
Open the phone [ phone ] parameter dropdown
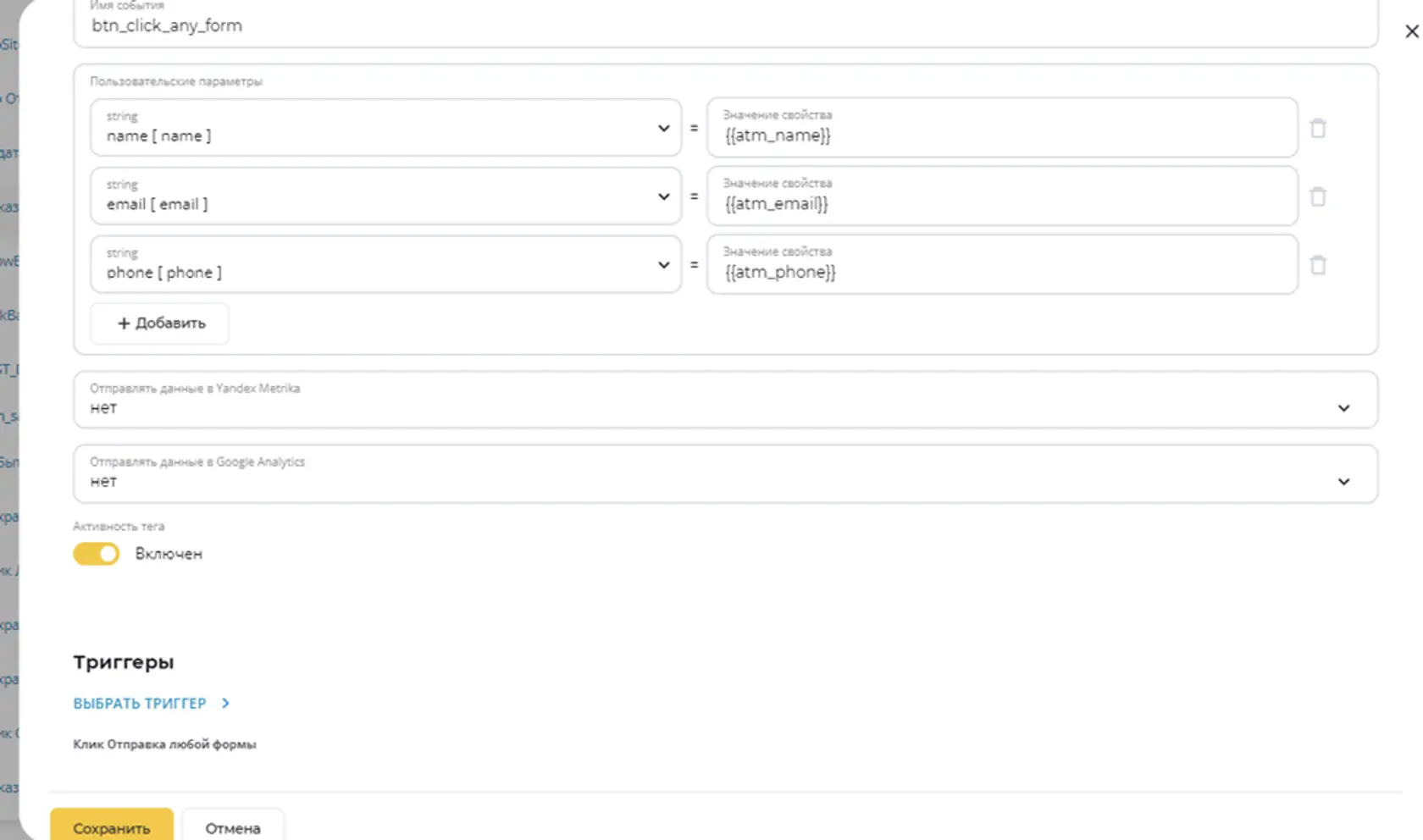tap(386, 265)
